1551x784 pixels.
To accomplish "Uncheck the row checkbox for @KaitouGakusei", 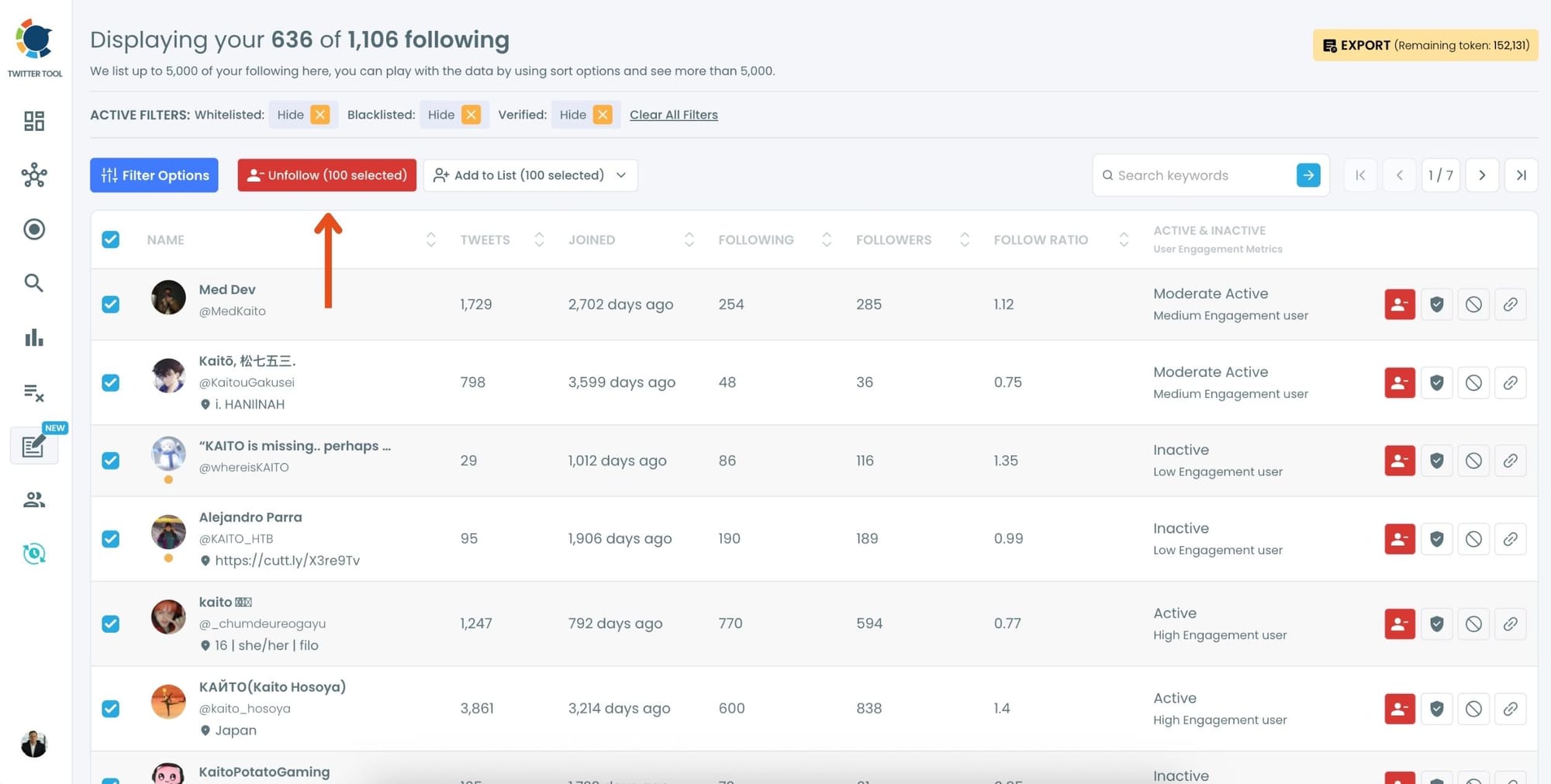I will point(111,382).
